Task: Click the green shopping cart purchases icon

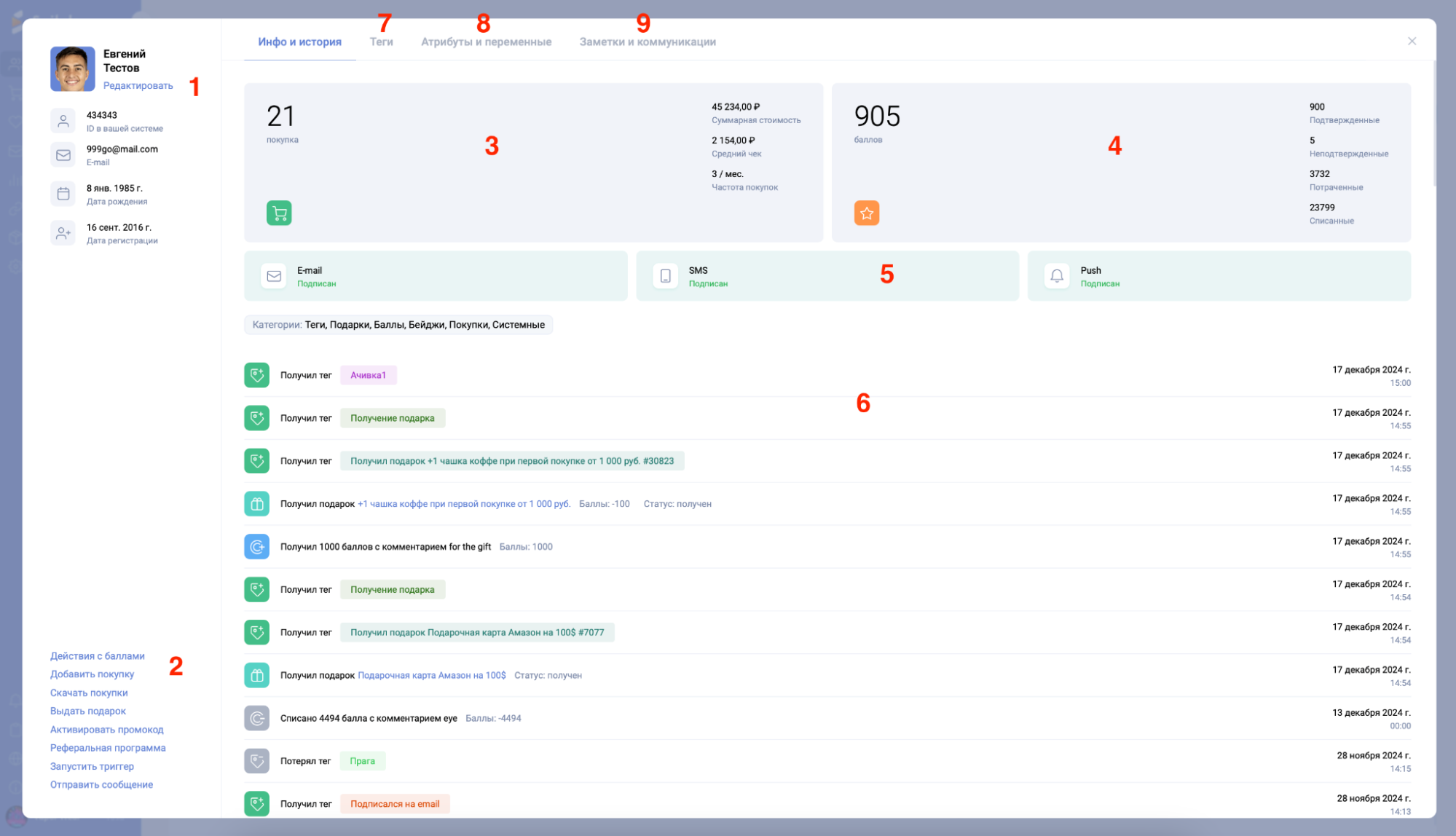Action: point(279,213)
